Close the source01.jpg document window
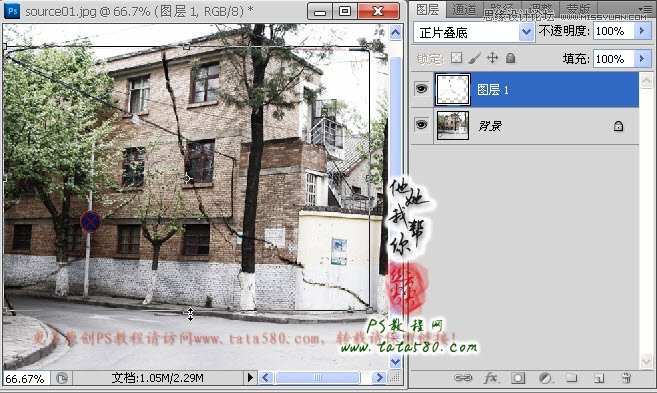The image size is (657, 393). (x=379, y=11)
